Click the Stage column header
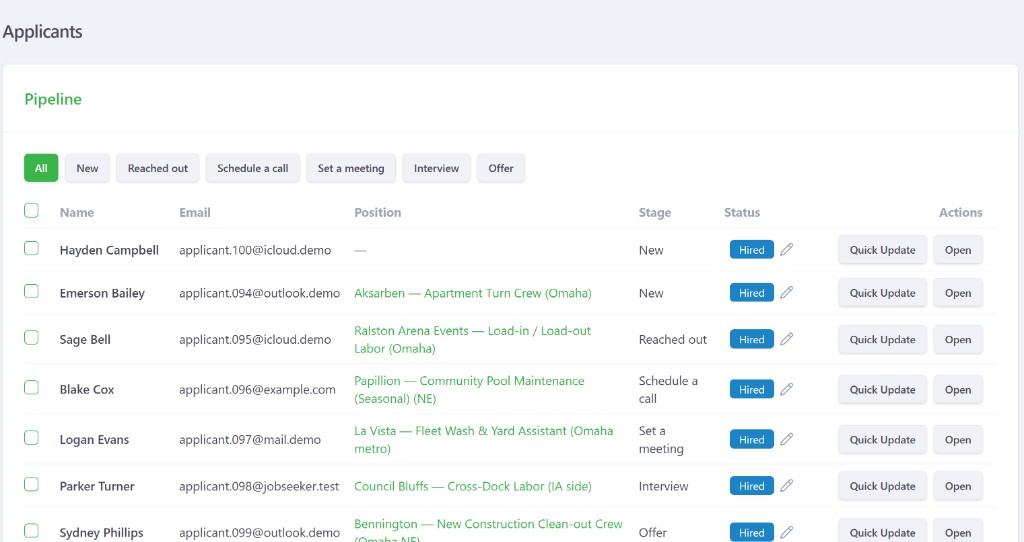Image resolution: width=1024 pixels, height=542 pixels. 654,213
